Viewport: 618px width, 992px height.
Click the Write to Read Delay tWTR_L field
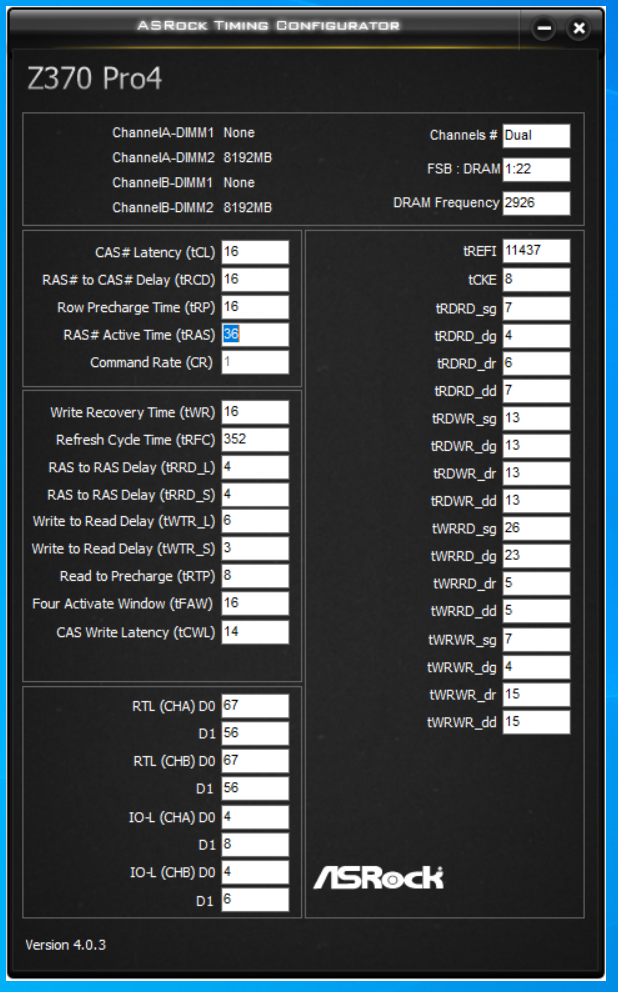coord(255,521)
